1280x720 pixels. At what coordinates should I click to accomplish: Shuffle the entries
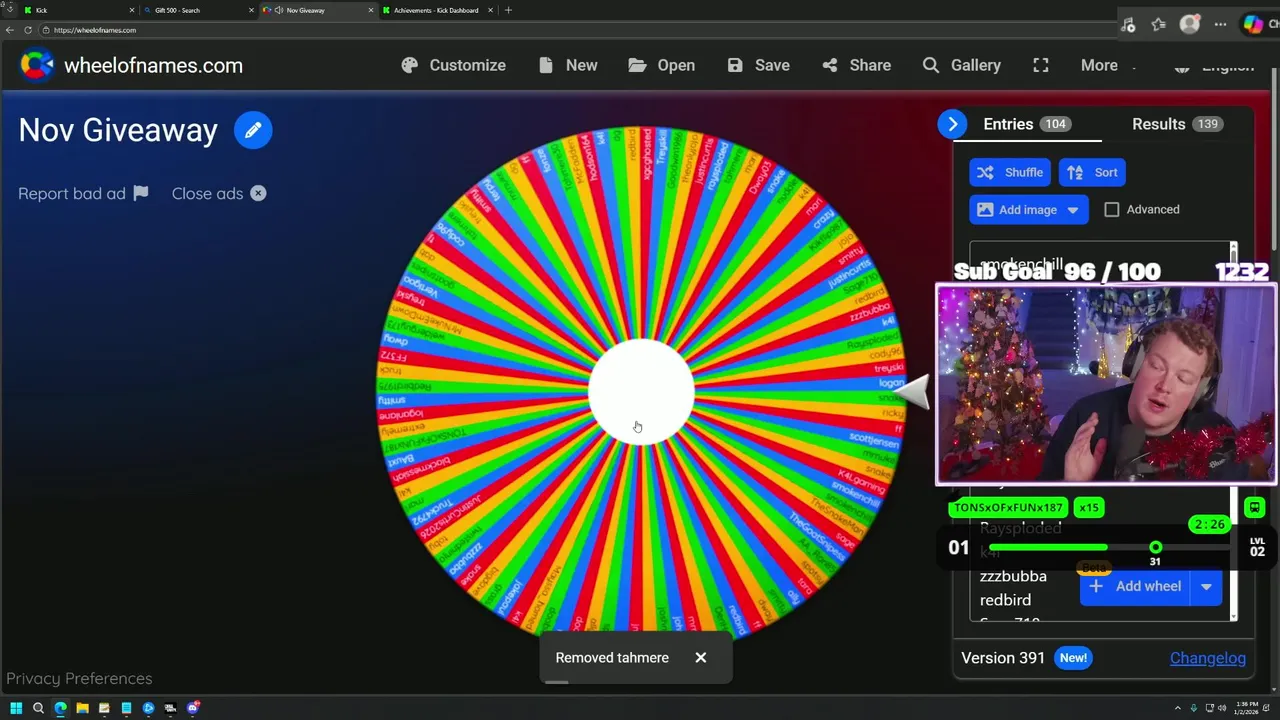[x=1010, y=172]
